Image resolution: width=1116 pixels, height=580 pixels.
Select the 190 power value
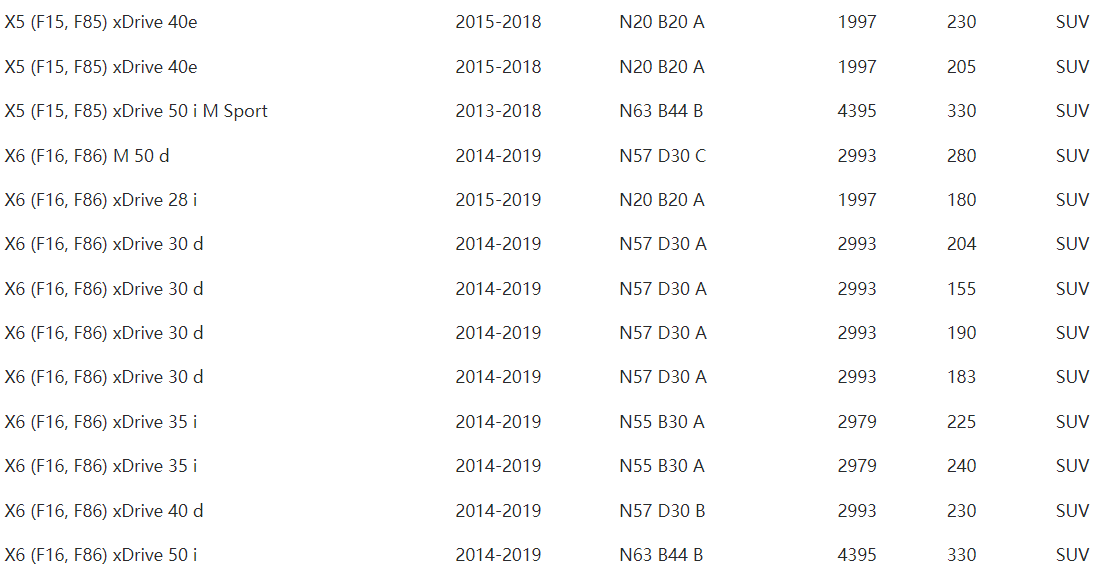pyautogui.click(x=961, y=333)
